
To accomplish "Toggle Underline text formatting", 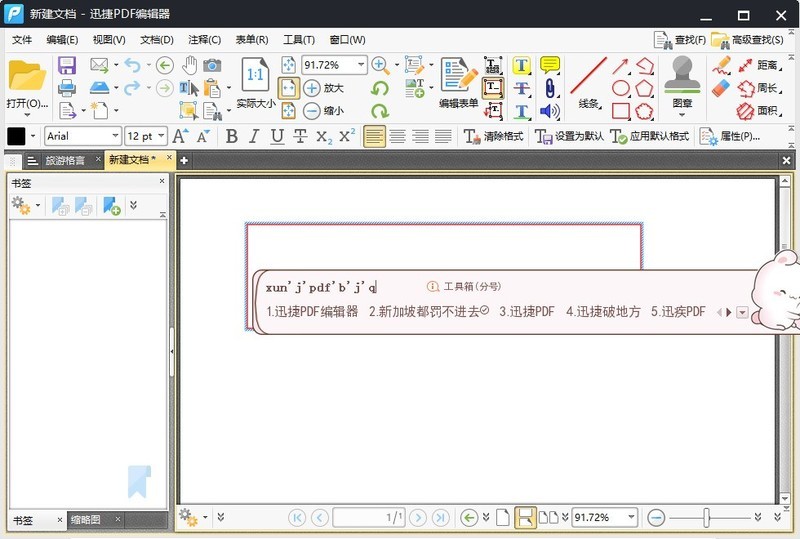I will tap(277, 137).
